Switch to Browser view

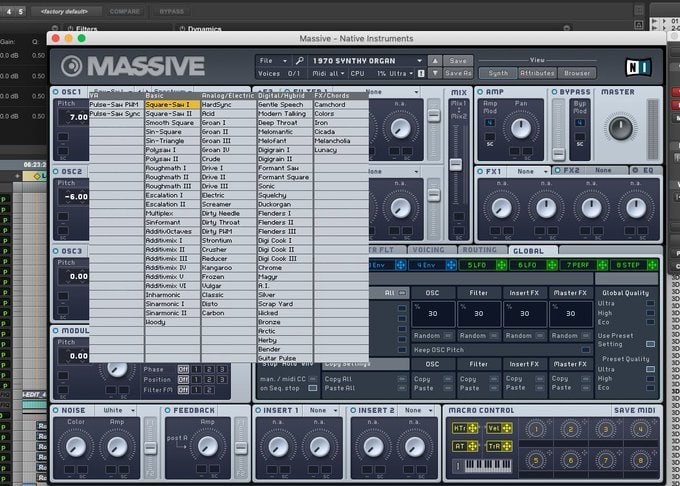tap(577, 73)
